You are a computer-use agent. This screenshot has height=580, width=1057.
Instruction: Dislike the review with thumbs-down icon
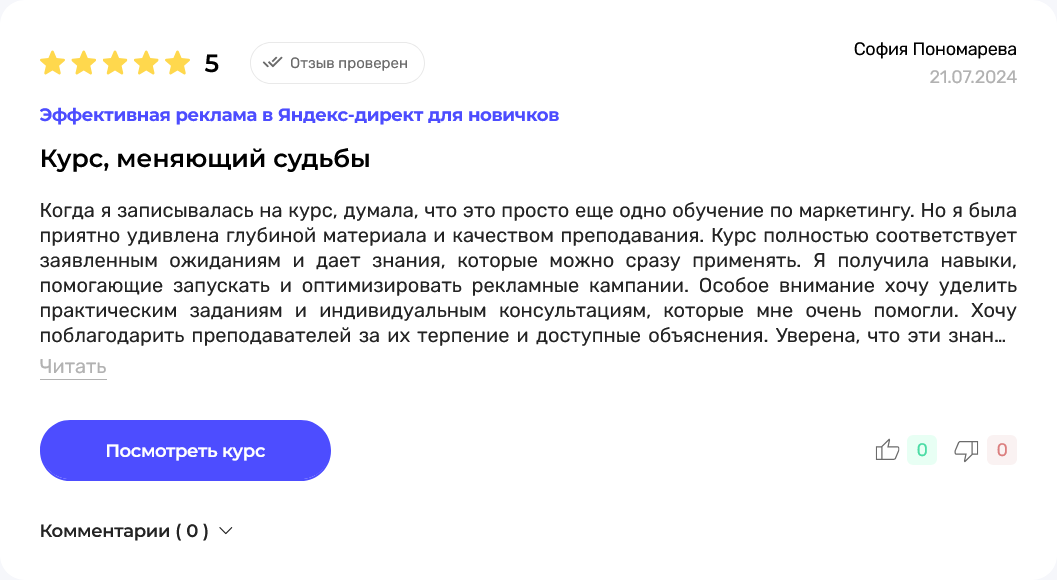[x=966, y=451]
